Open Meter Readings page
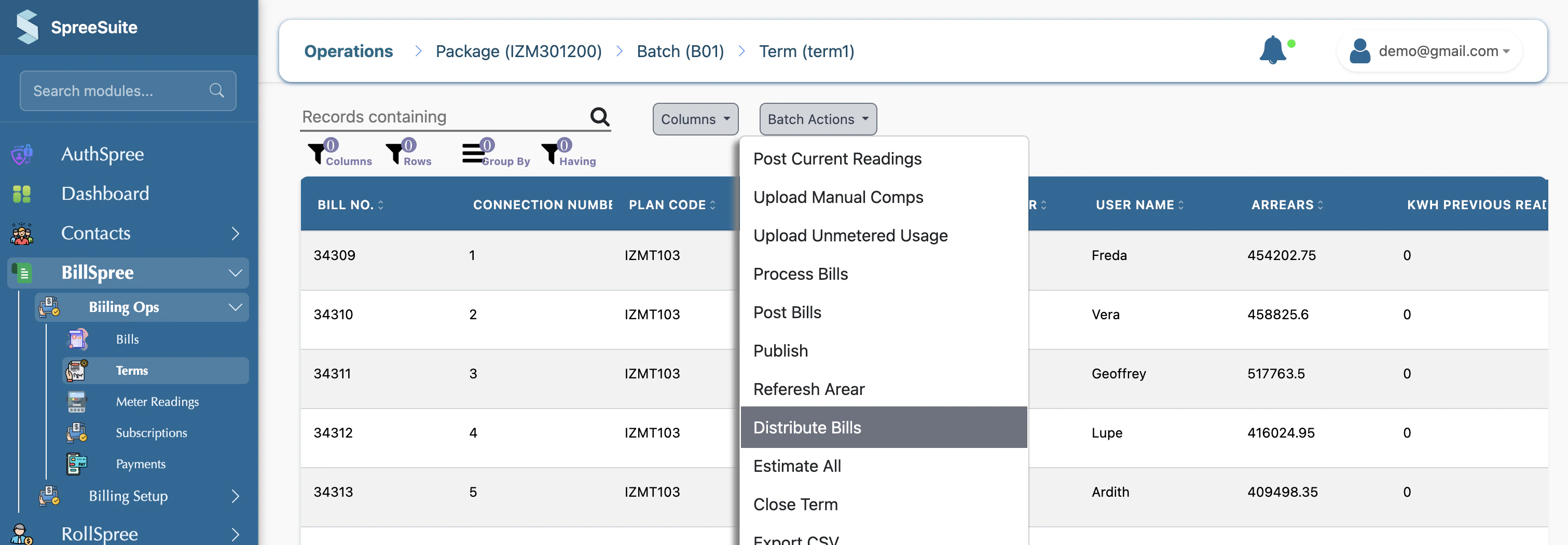1568x545 pixels. tap(157, 402)
